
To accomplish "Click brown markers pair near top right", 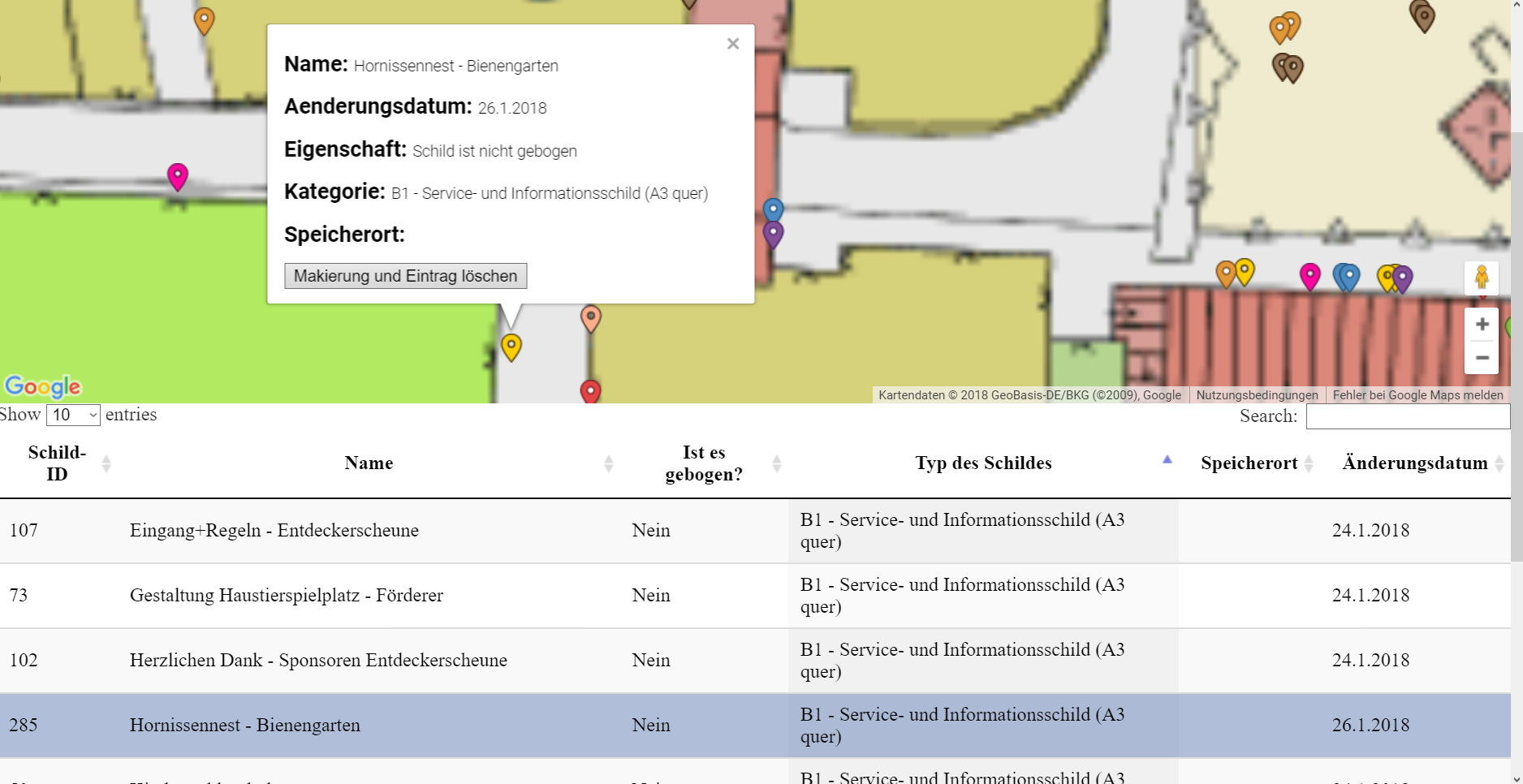I will pyautogui.click(x=1288, y=67).
